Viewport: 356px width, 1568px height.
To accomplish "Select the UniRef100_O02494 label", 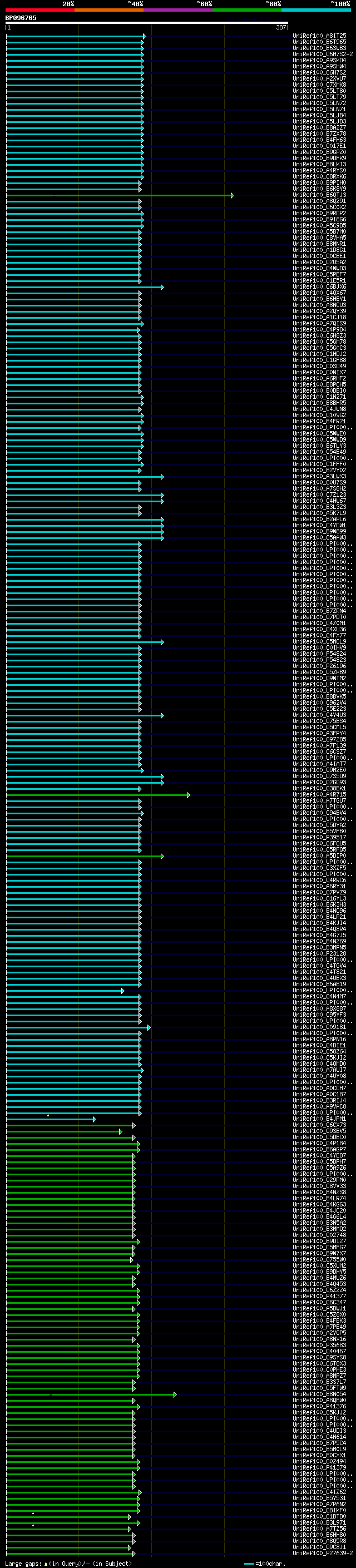I will pyautogui.click(x=319, y=1461).
